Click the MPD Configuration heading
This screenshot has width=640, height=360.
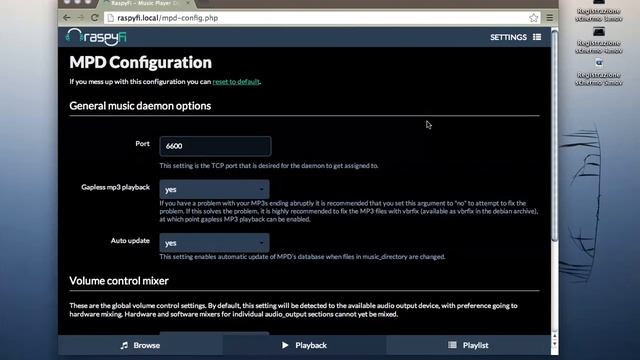point(140,62)
